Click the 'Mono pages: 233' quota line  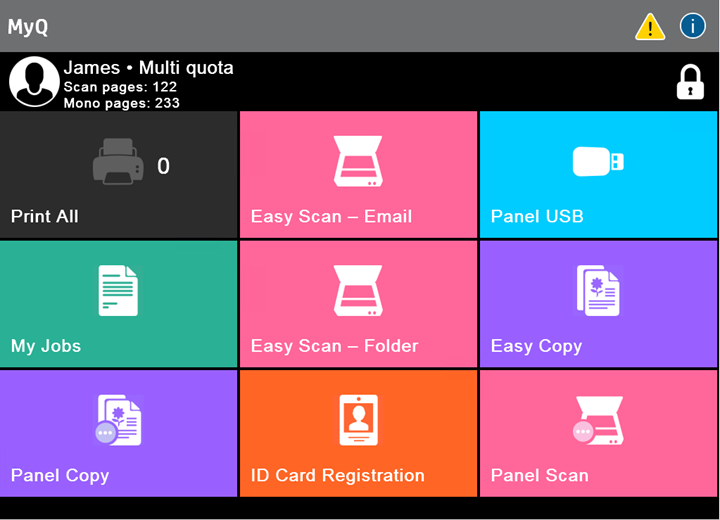click(121, 103)
